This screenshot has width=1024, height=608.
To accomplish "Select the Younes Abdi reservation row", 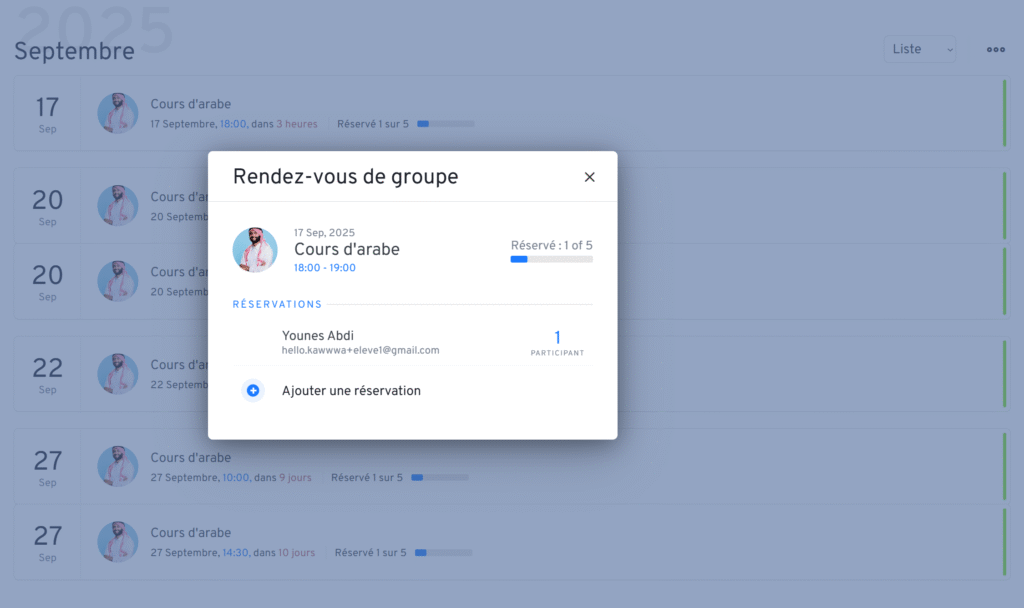I will [x=413, y=342].
